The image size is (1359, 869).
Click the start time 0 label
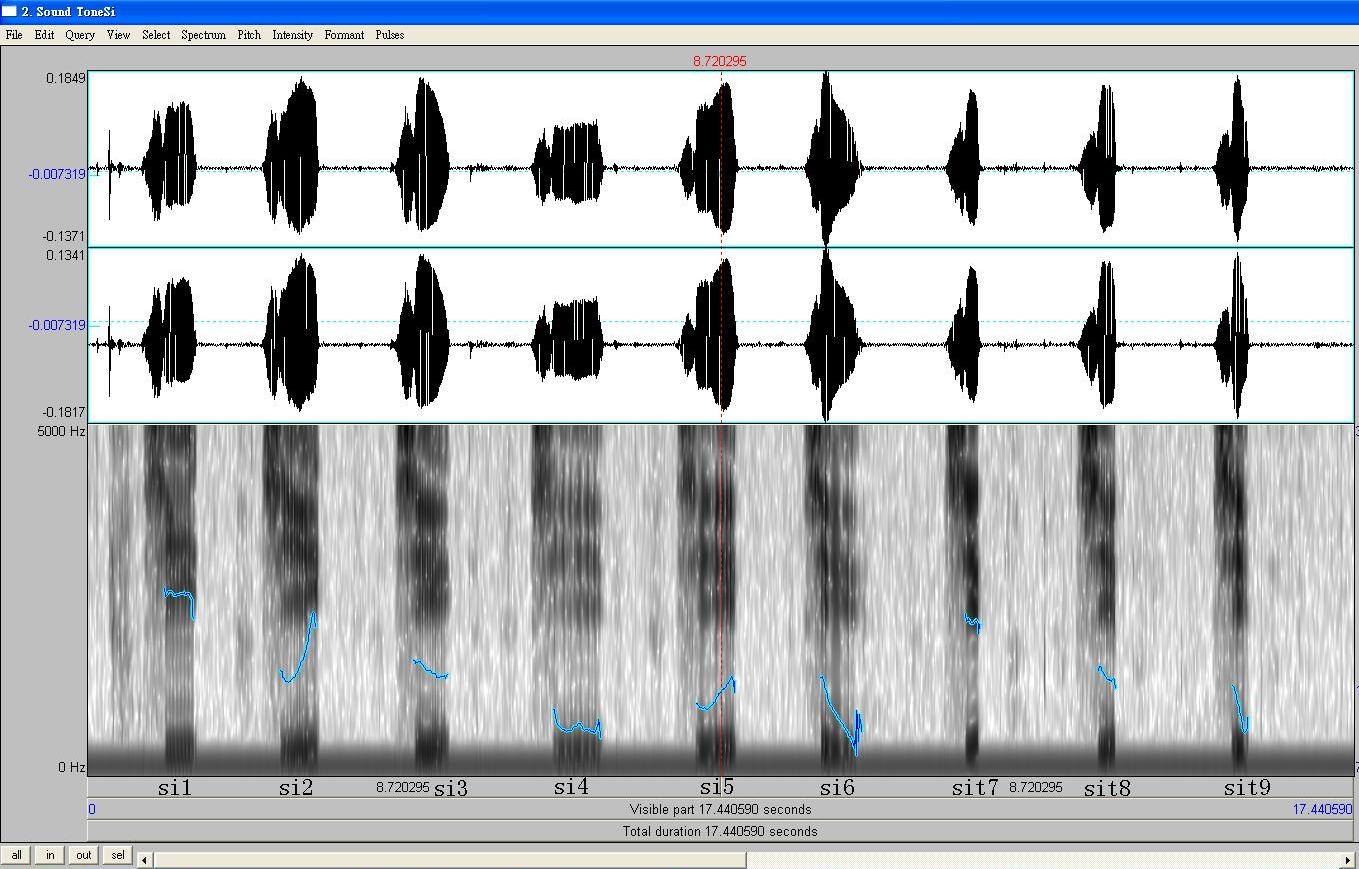(x=92, y=809)
